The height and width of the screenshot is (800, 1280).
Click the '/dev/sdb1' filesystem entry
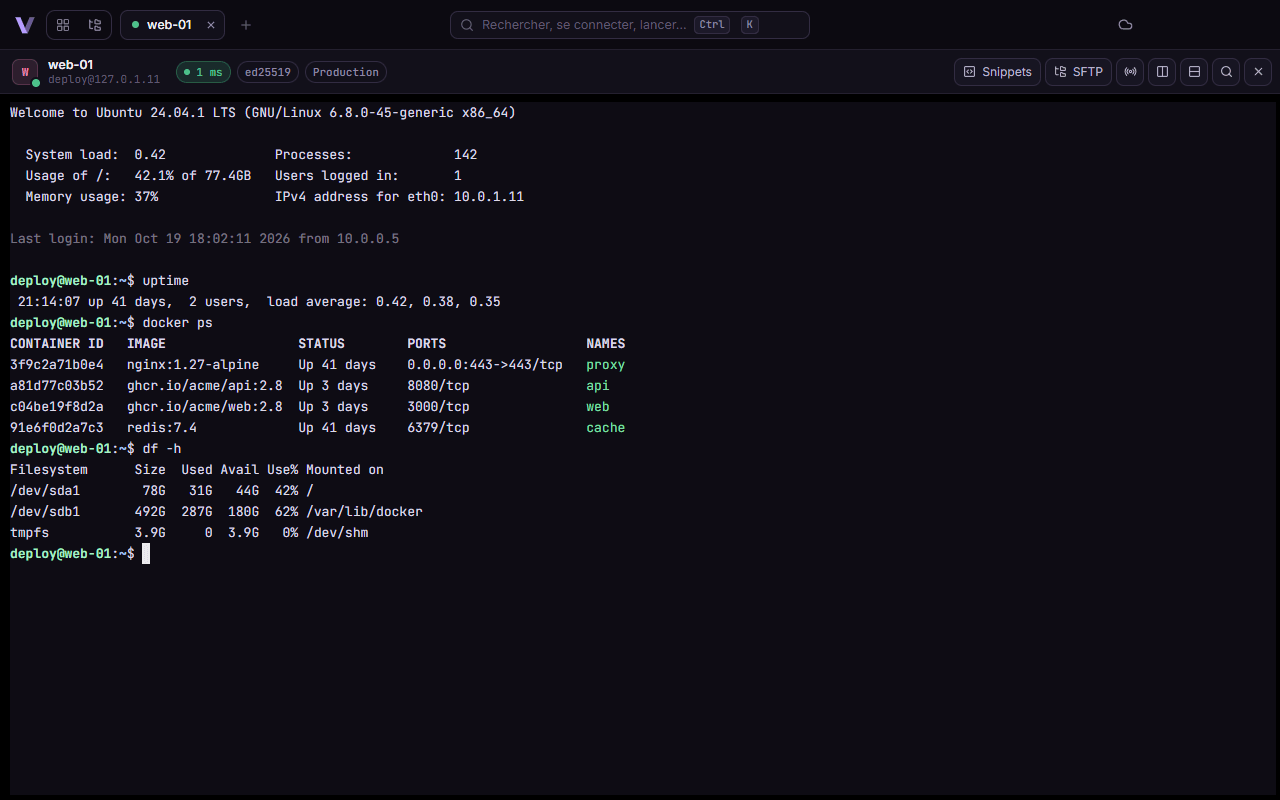[45, 512]
